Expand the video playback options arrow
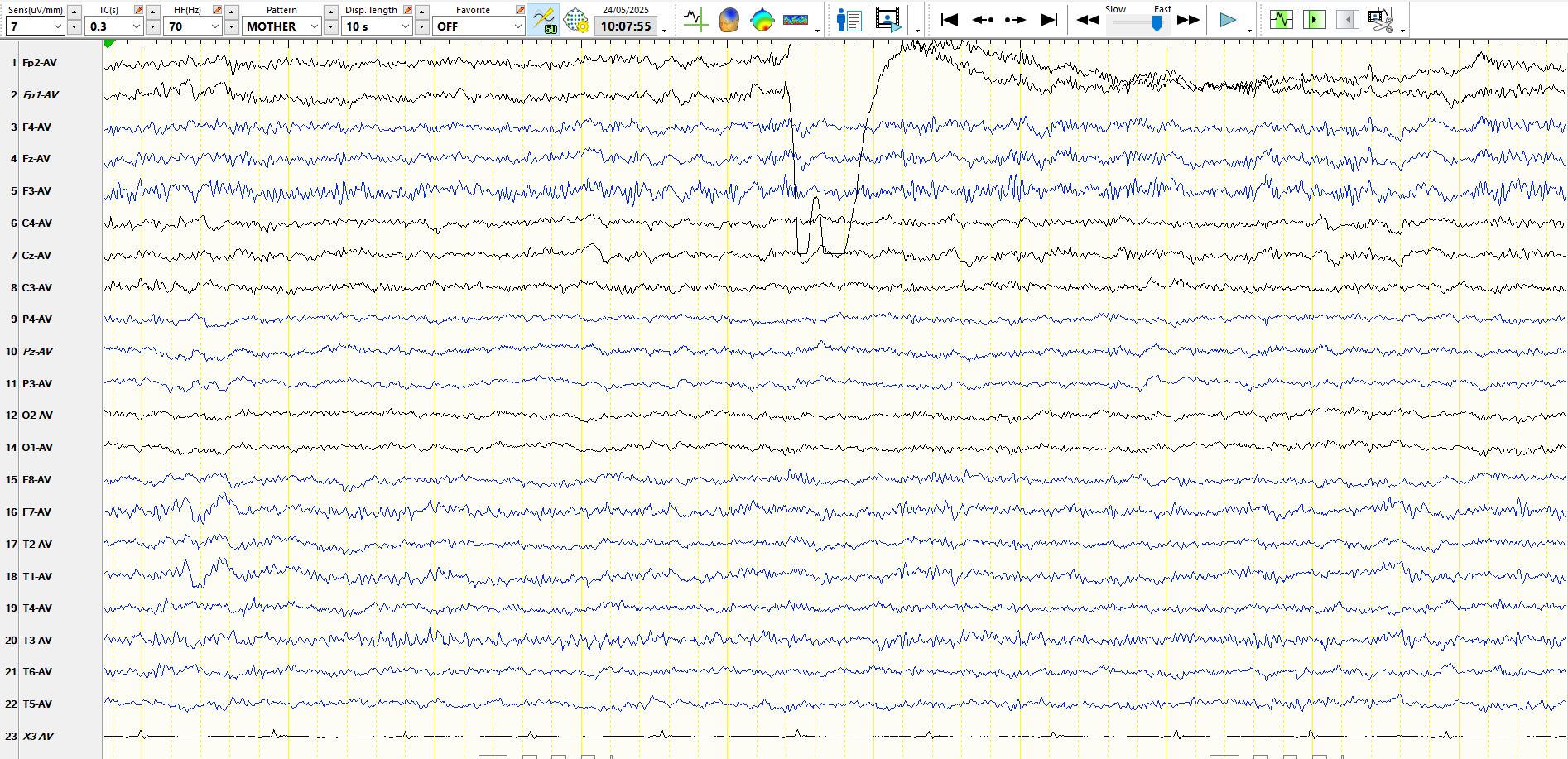1568x759 pixels. coord(917,31)
